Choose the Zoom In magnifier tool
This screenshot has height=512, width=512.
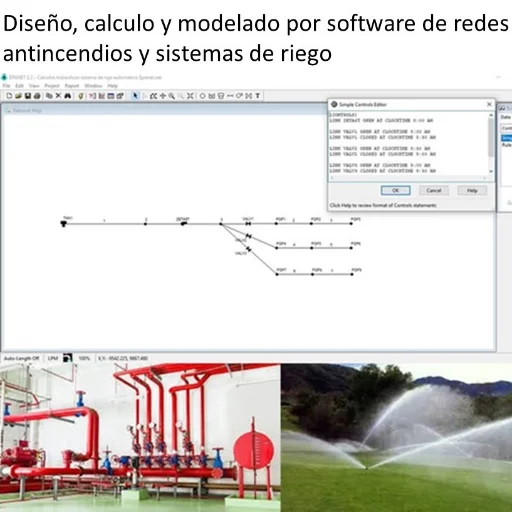172,96
